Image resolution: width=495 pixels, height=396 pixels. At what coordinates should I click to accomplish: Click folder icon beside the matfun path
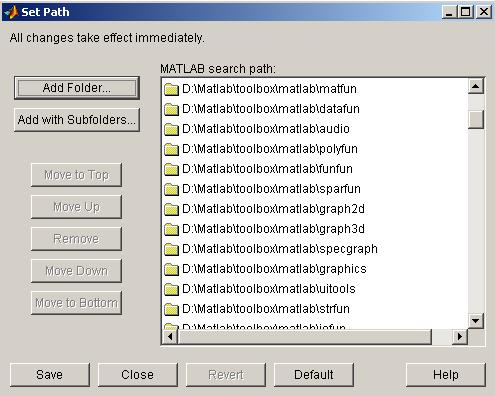click(171, 89)
